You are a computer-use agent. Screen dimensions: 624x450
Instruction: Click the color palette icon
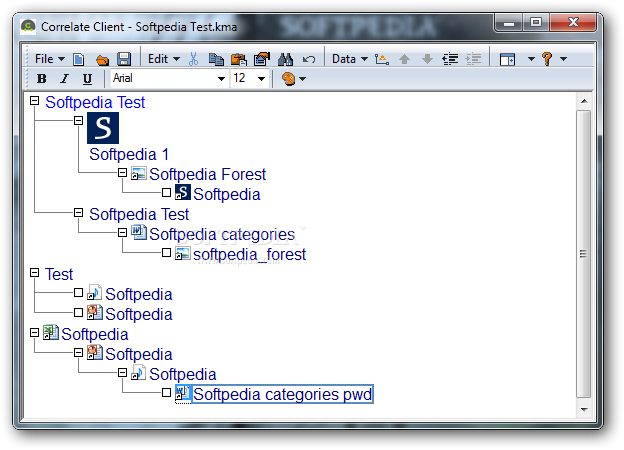289,79
